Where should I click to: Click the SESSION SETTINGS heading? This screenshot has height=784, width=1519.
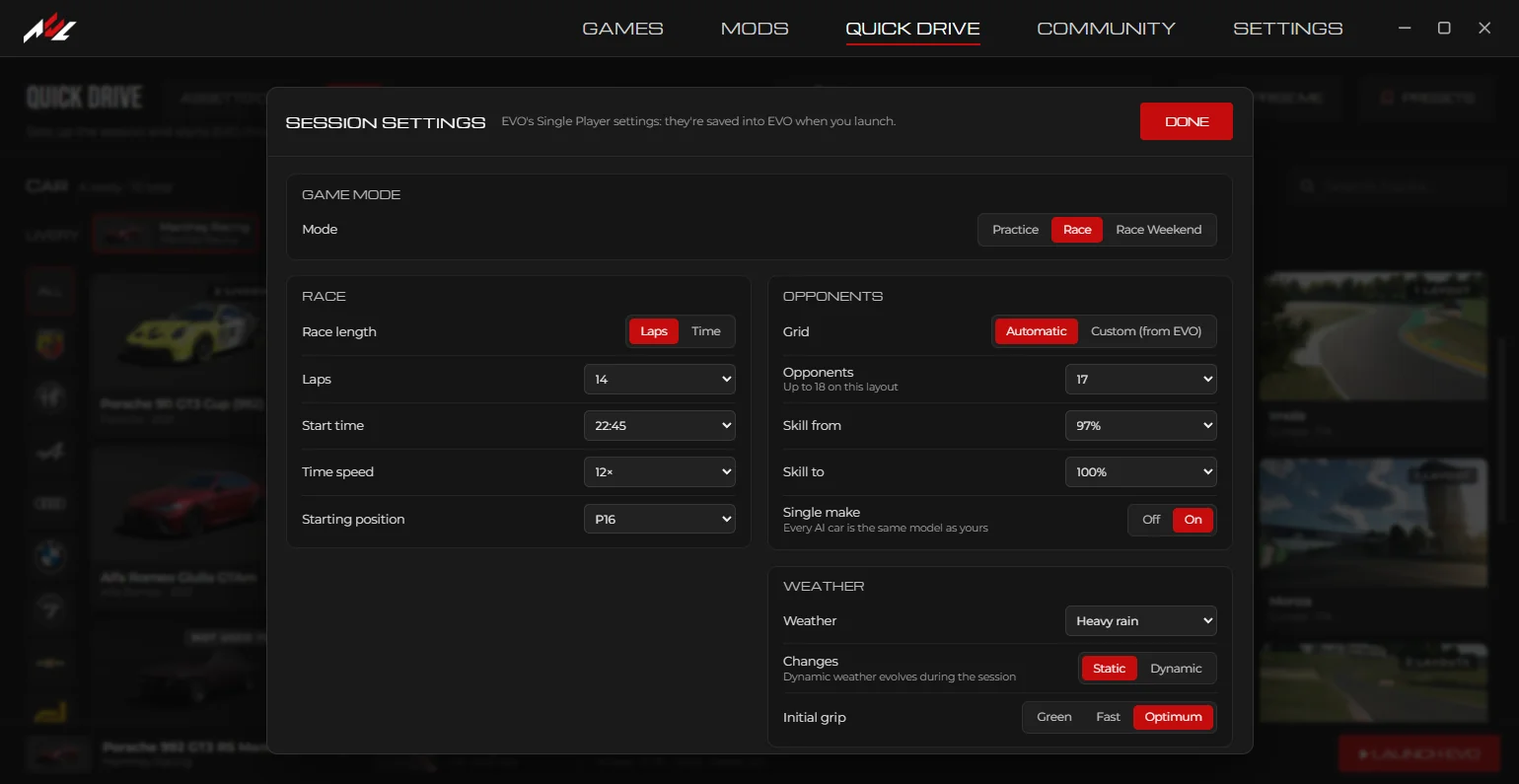(x=386, y=122)
